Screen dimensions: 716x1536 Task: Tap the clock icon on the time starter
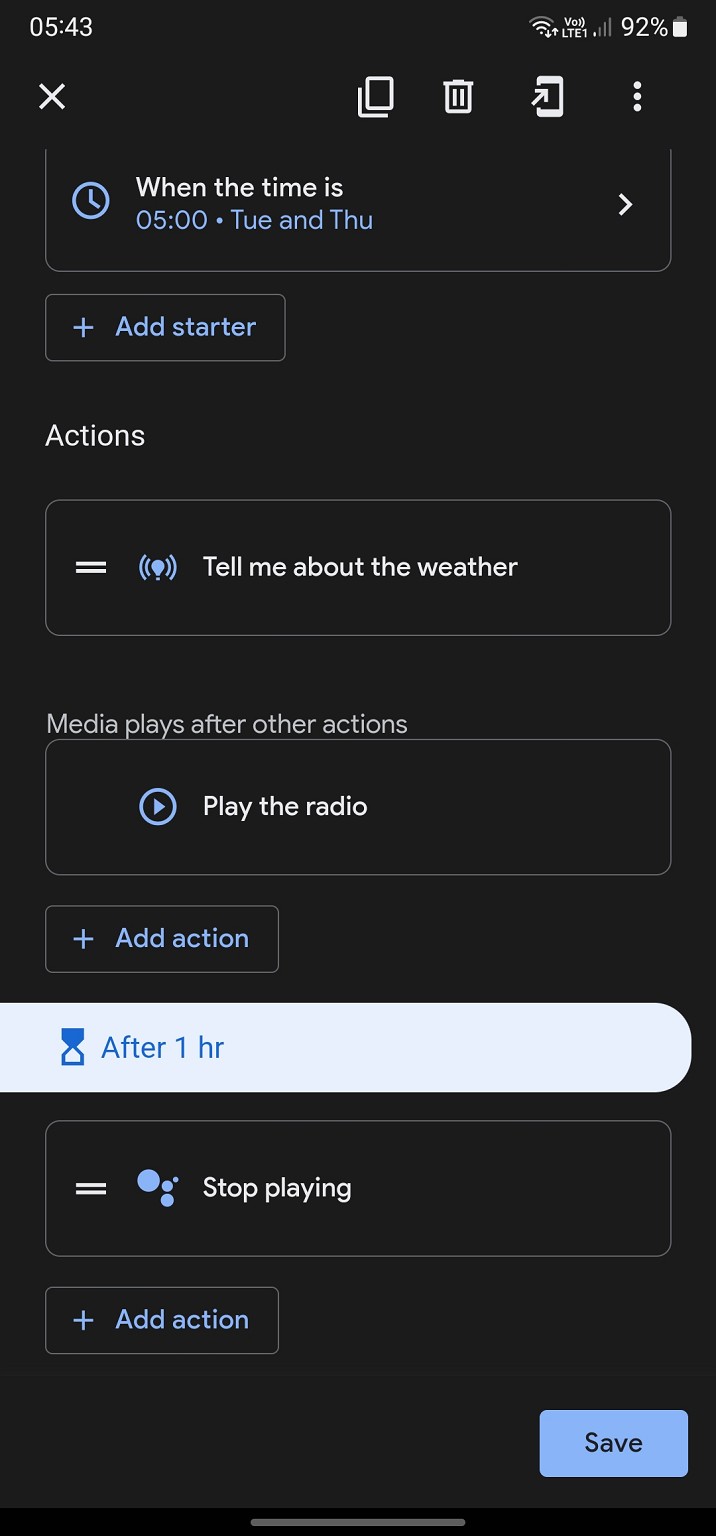91,203
